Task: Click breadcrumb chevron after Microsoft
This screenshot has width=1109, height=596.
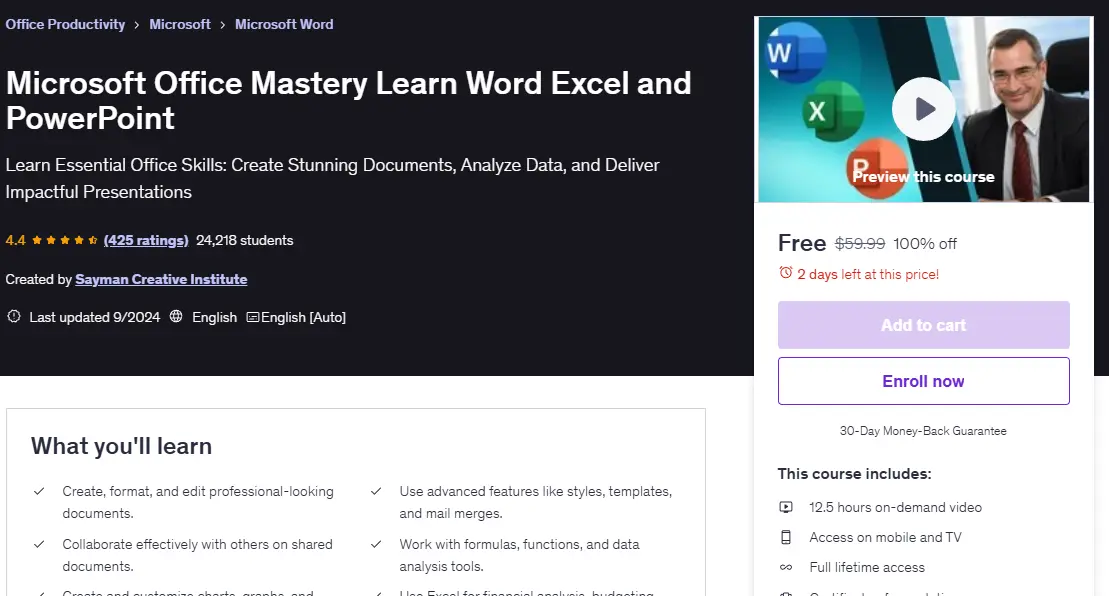Action: pos(222,25)
